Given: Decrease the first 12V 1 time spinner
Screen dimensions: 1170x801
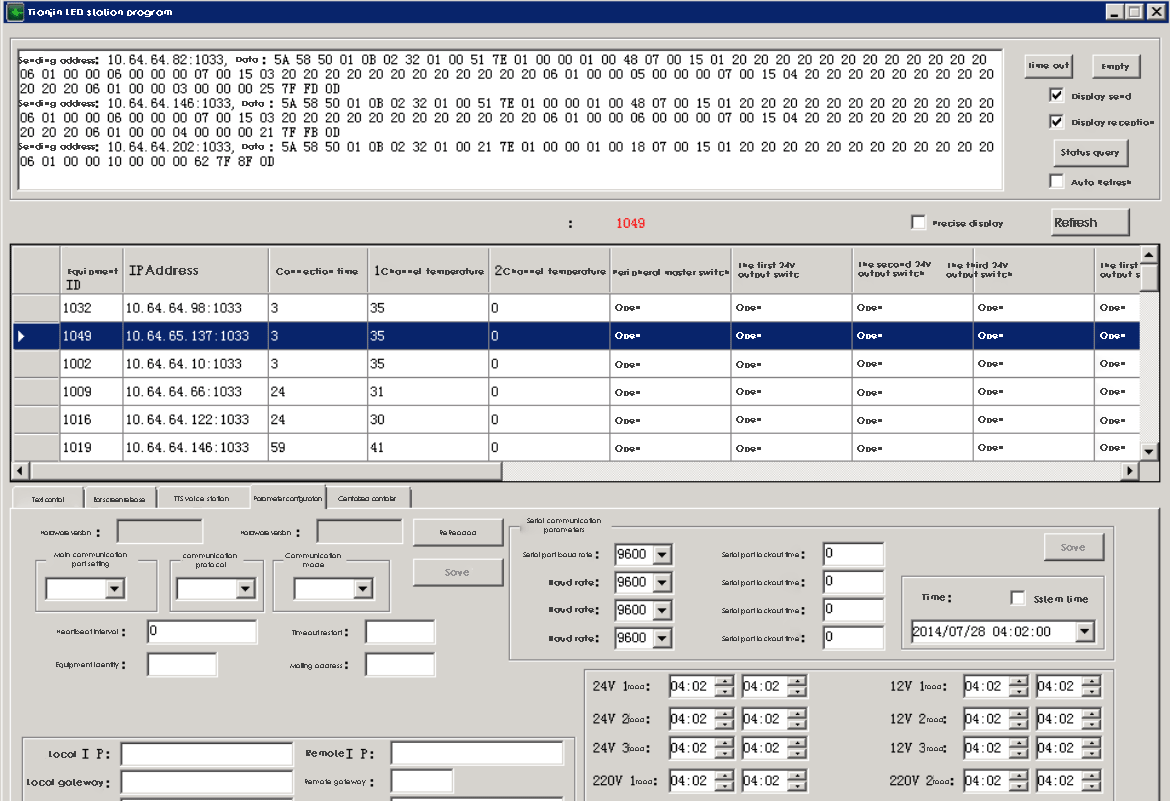Looking at the screenshot, I should point(1018,692).
